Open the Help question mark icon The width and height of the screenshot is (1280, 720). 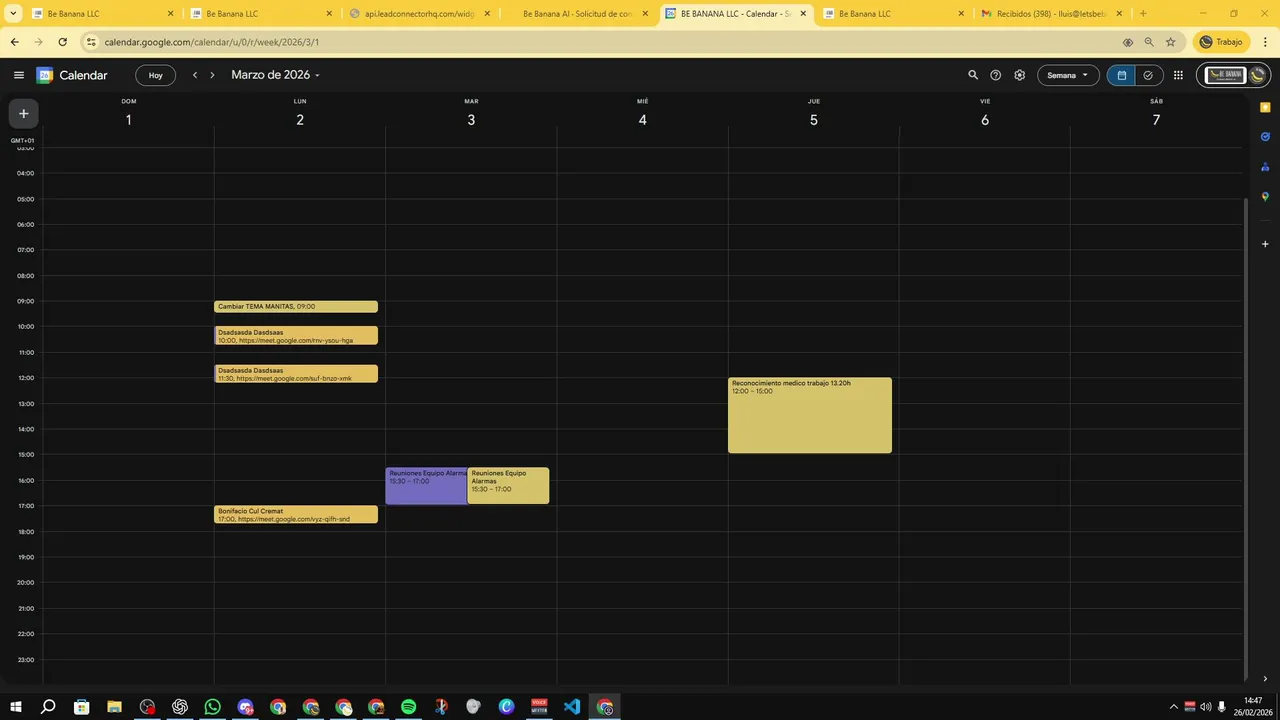[996, 75]
